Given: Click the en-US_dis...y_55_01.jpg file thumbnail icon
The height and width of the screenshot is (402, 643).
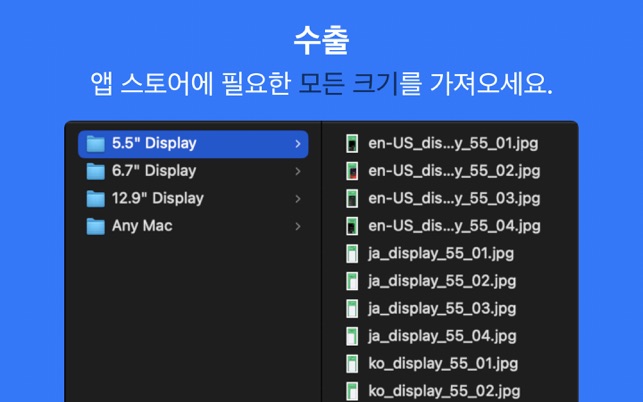Looking at the screenshot, I should tap(352, 144).
